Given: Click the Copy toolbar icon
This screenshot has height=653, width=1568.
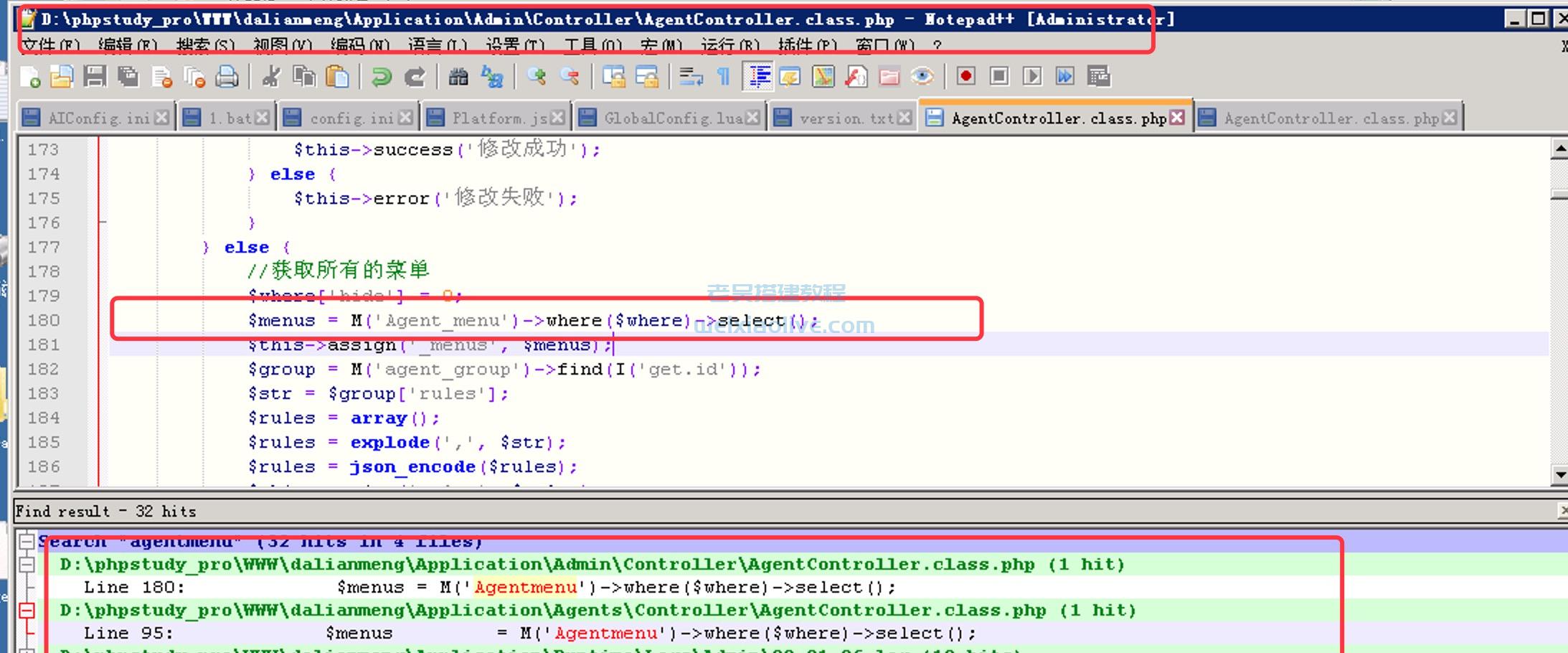Looking at the screenshot, I should coord(304,76).
